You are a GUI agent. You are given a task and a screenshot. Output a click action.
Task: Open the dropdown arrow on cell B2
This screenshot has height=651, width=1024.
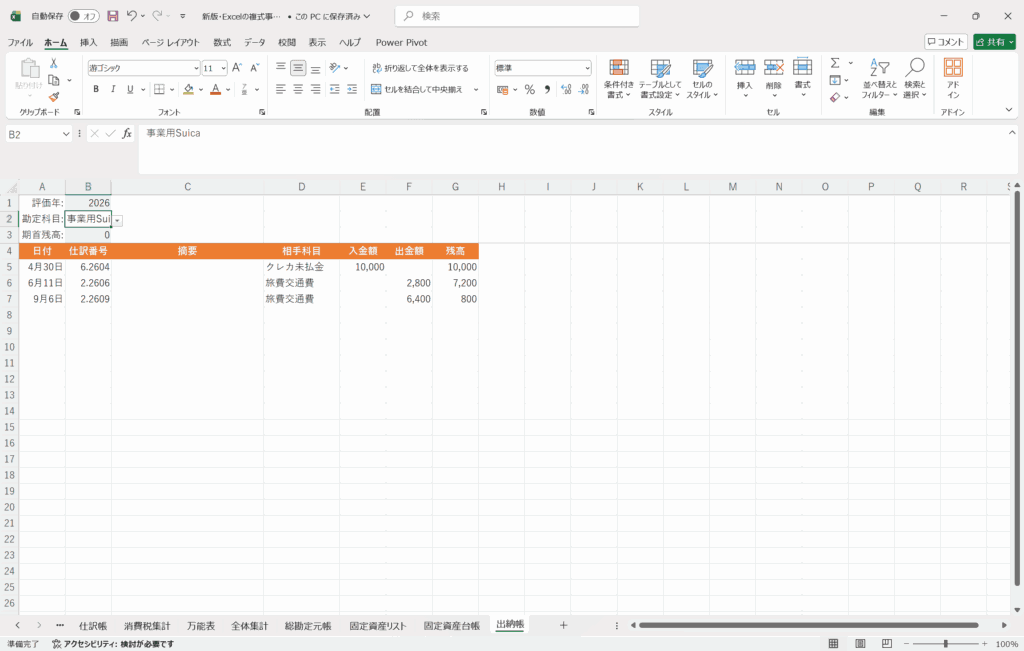117,219
